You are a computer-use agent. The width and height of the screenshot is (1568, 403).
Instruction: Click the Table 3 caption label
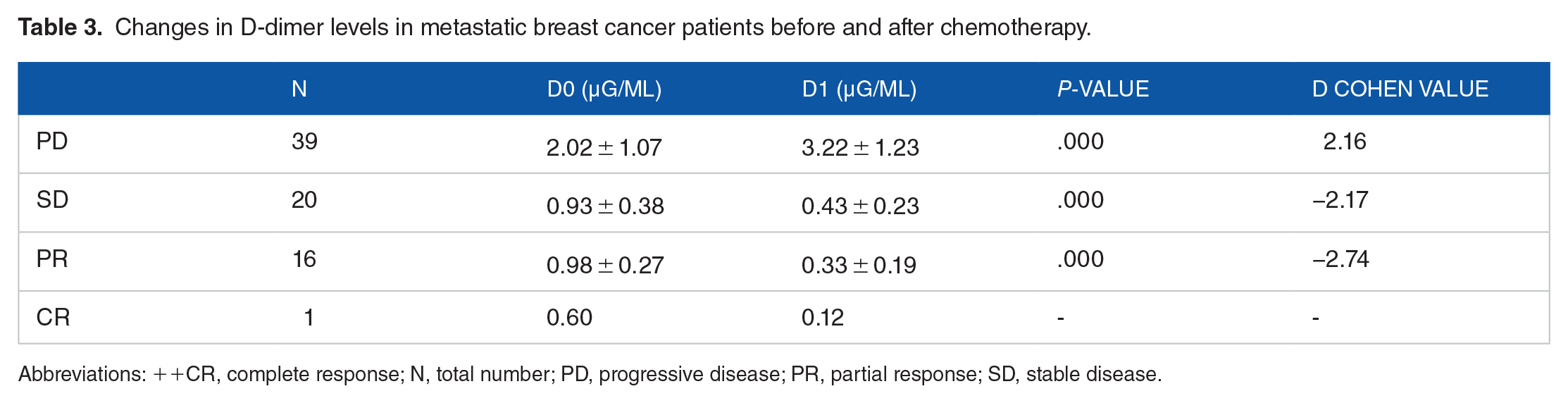coord(61,27)
